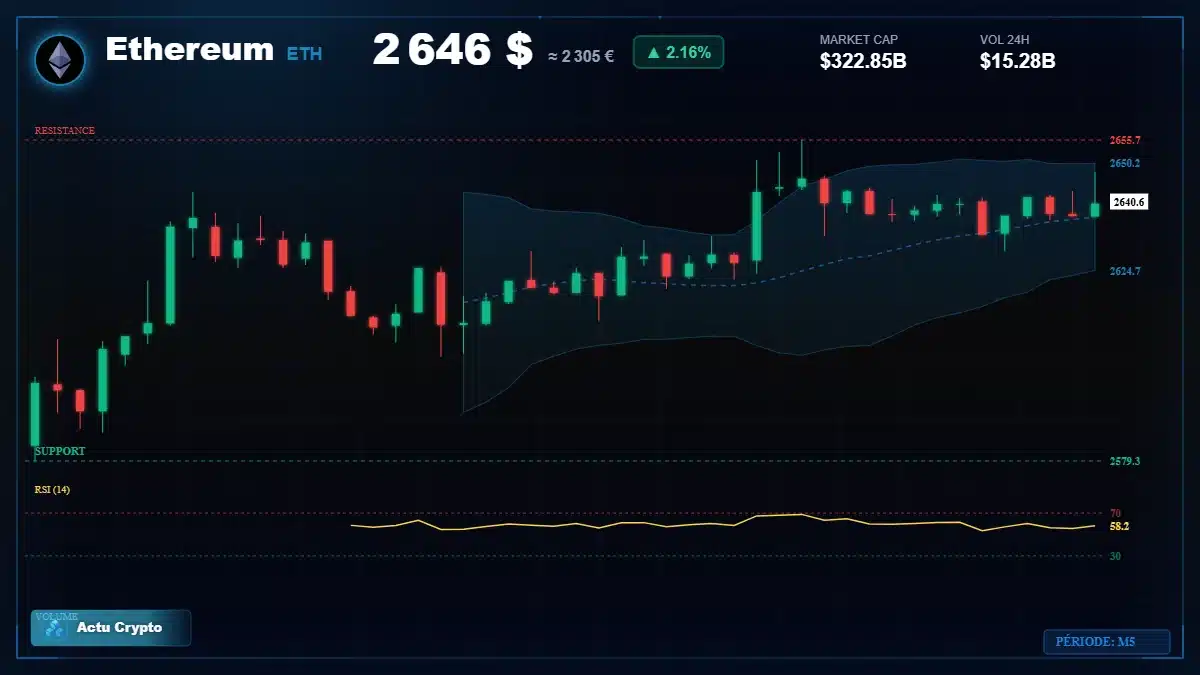Image resolution: width=1200 pixels, height=675 pixels.
Task: Click the ETH ticker symbol
Action: [305, 54]
